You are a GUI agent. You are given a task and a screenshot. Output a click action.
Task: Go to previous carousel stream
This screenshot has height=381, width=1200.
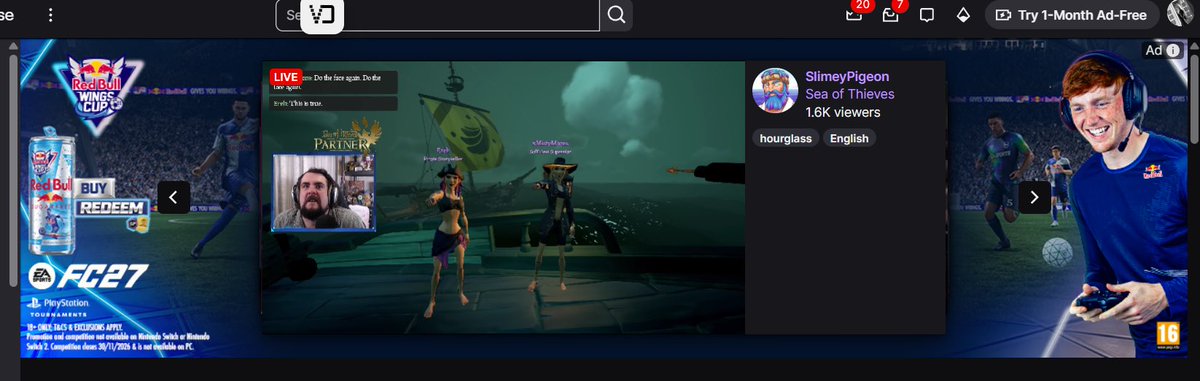point(174,197)
